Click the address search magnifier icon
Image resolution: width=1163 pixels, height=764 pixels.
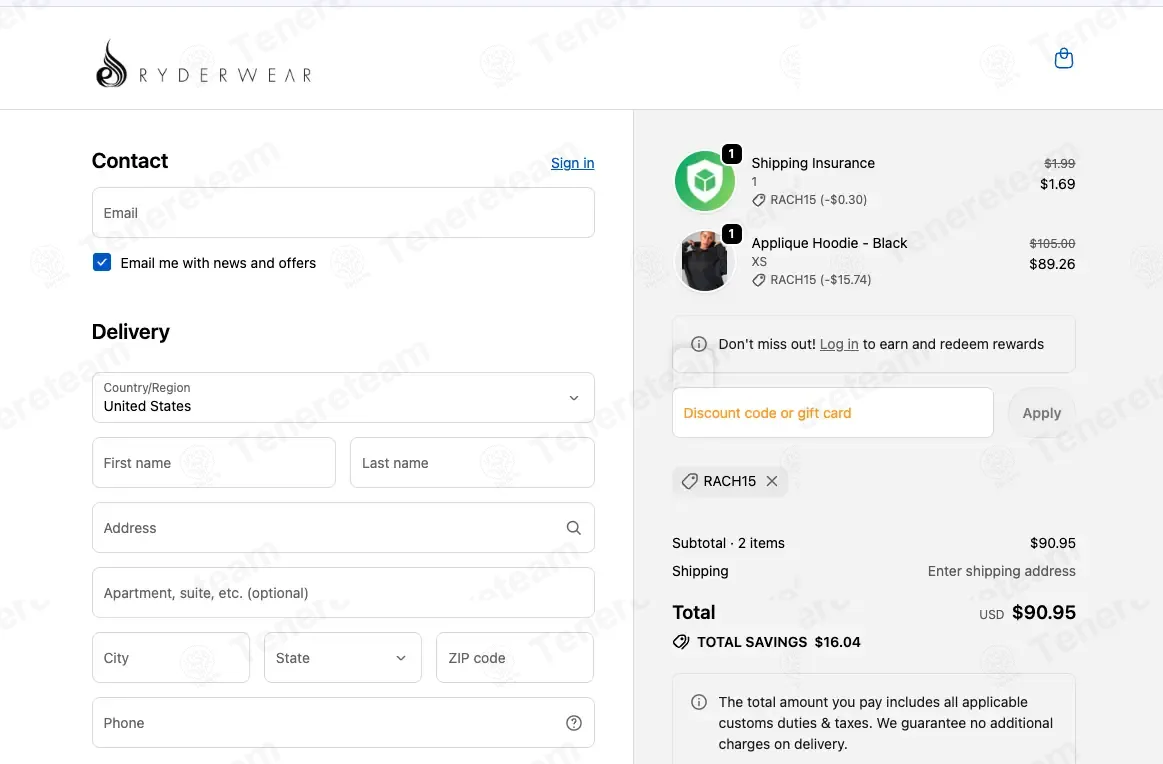pos(573,527)
